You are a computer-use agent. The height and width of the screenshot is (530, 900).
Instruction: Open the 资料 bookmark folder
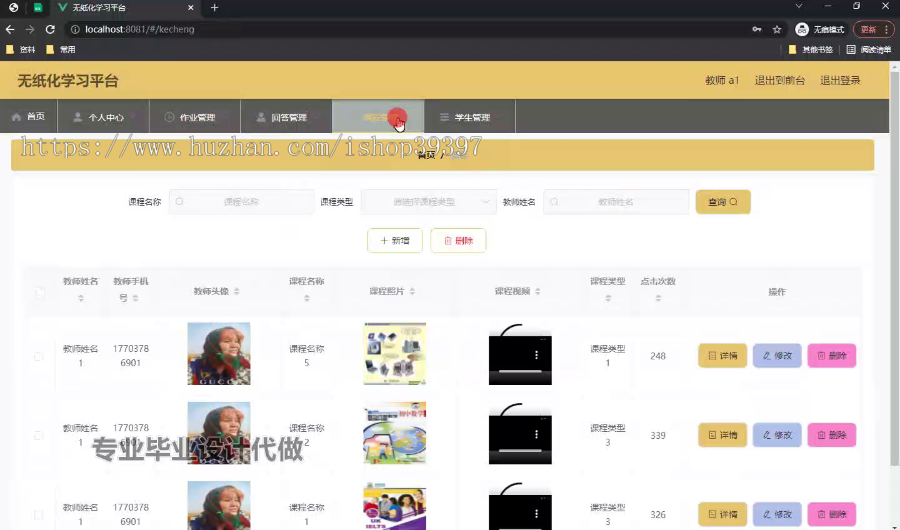(x=21, y=49)
